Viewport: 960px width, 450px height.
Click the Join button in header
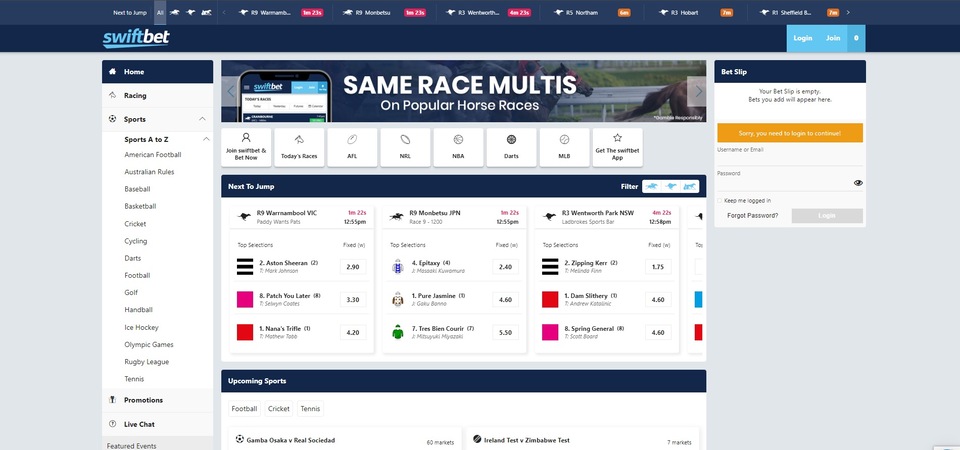(x=833, y=38)
